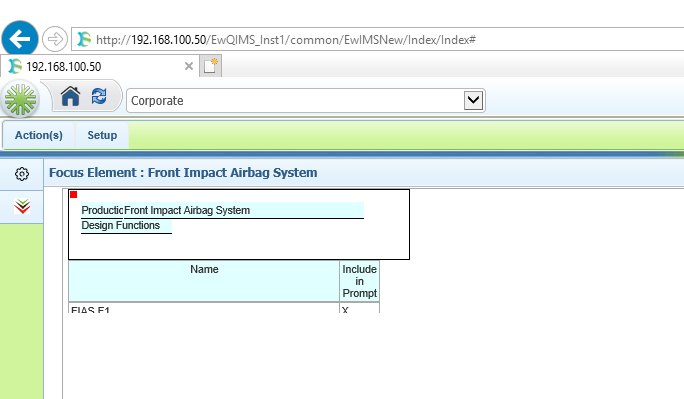The image size is (684, 399).
Task: Click the red square marker icon
Action: [x=73, y=194]
